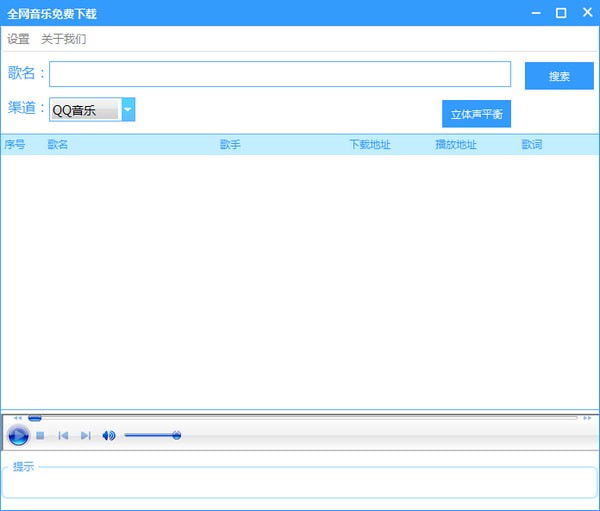The image size is (600, 511).
Task: Click the playback seek bar handle
Action: [x=35, y=418]
